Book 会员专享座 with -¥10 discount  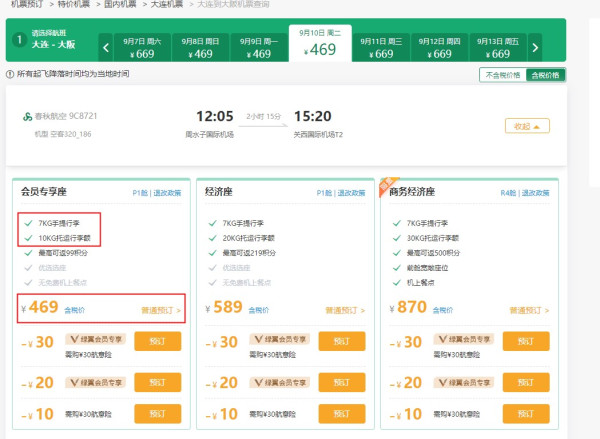click(158, 414)
